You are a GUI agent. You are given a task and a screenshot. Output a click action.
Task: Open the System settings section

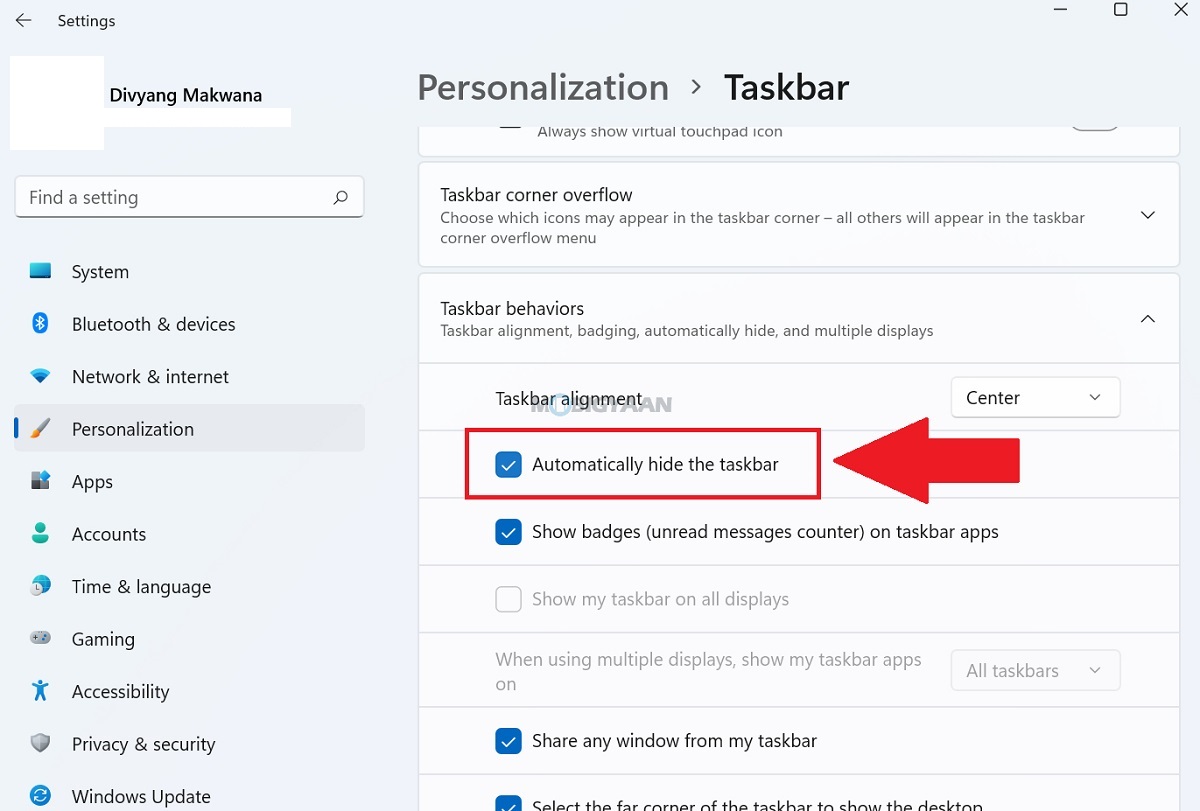tap(100, 271)
